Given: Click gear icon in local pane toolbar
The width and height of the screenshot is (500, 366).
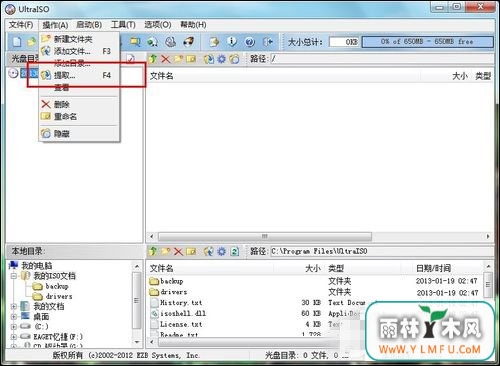Looking at the screenshot, I should click(x=222, y=251).
